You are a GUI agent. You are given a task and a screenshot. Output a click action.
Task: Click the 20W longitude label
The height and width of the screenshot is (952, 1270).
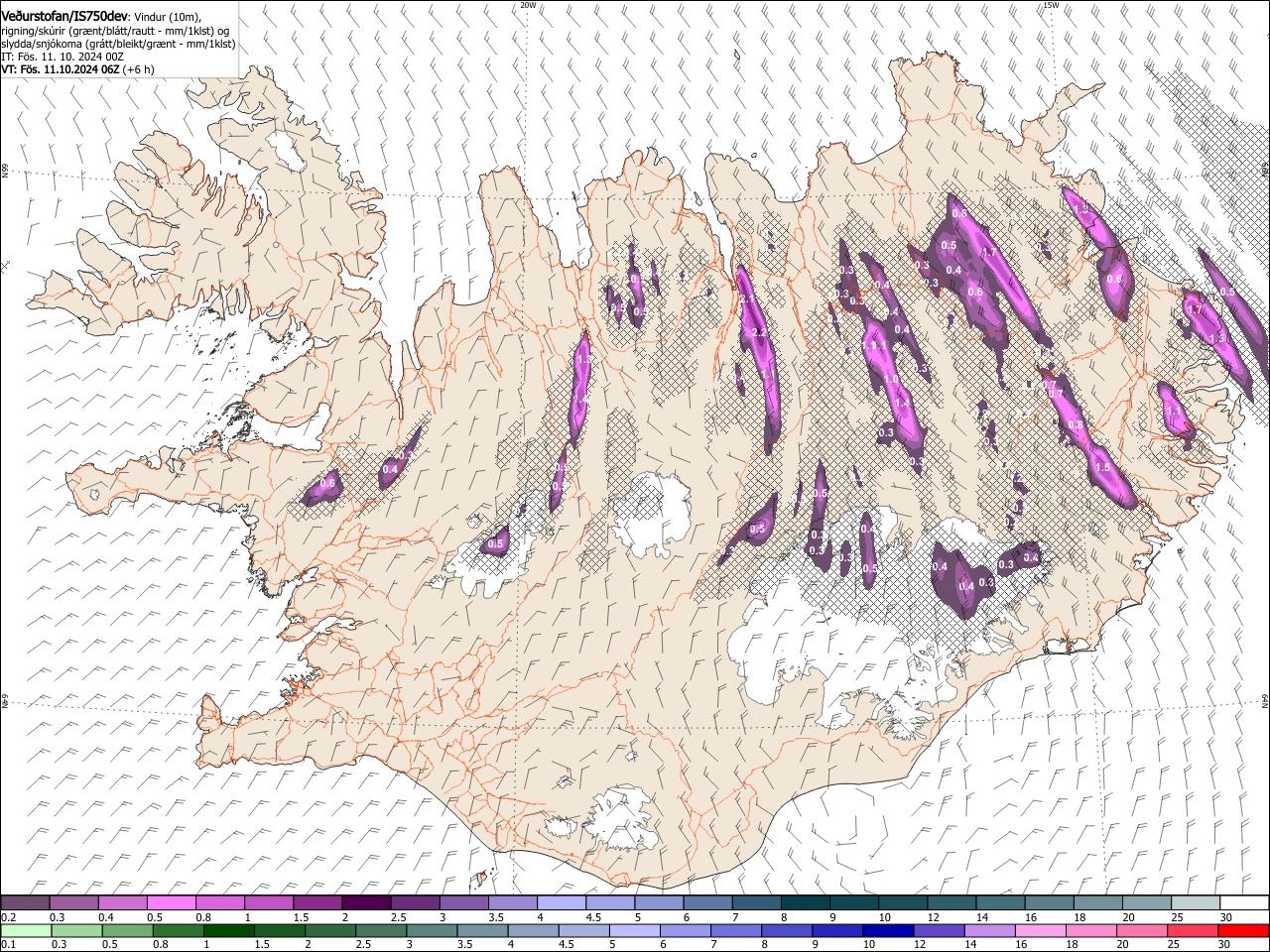pos(528,5)
